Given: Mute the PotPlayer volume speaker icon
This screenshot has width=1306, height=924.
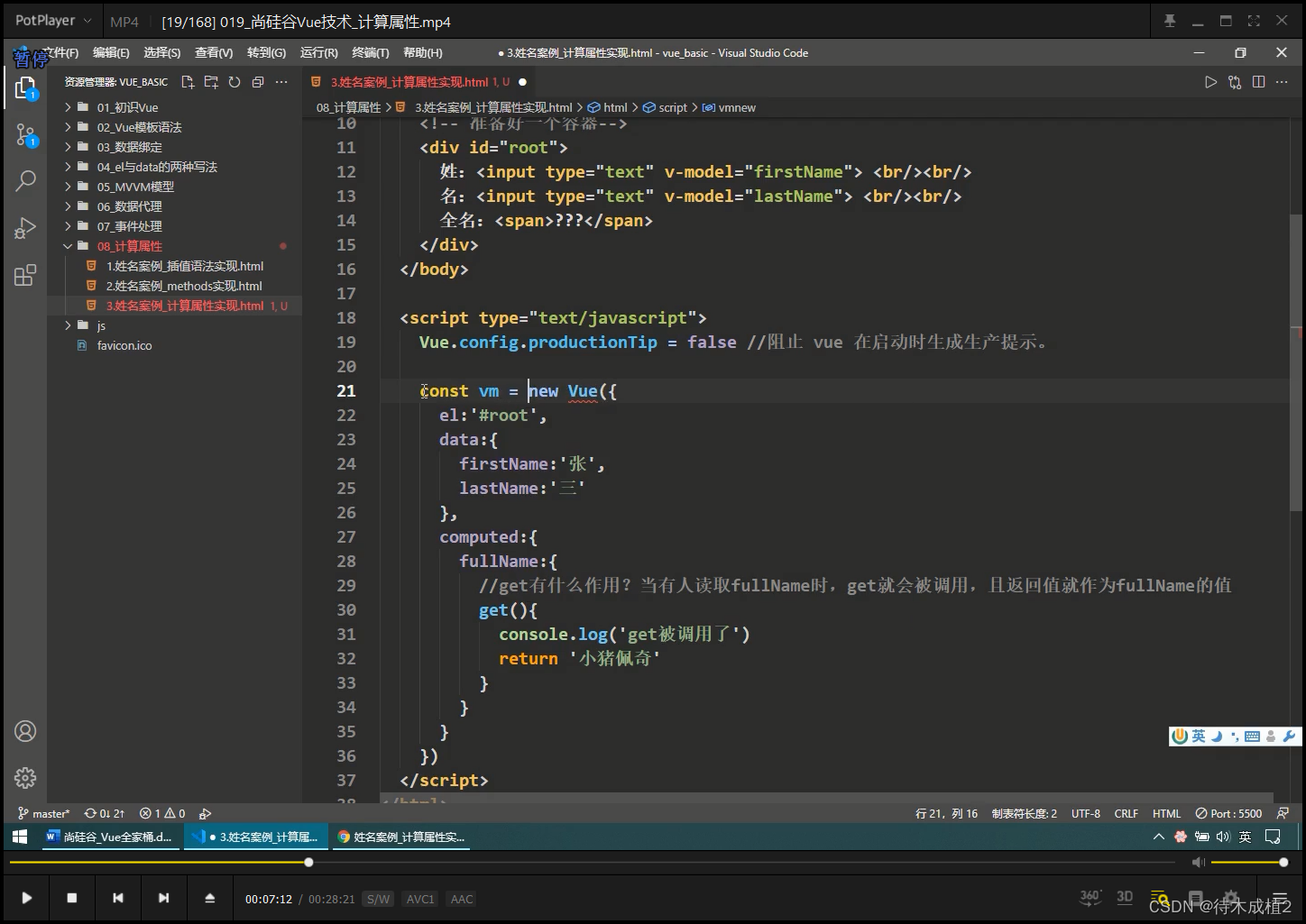Looking at the screenshot, I should 1198,863.
